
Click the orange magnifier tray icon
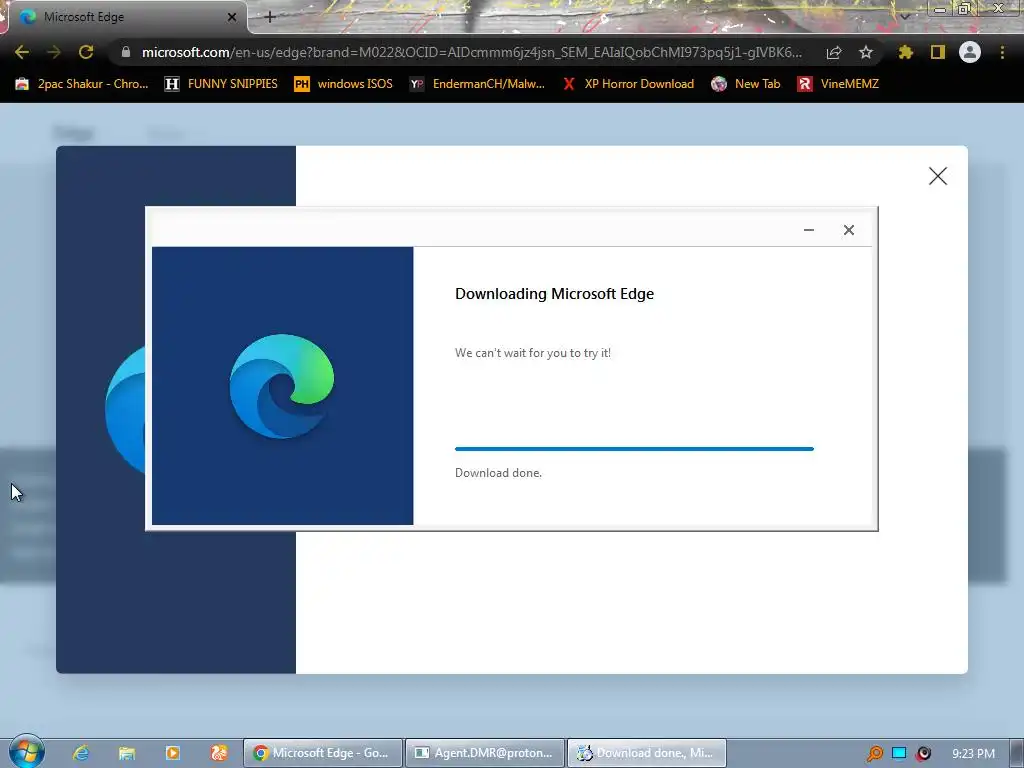point(874,754)
